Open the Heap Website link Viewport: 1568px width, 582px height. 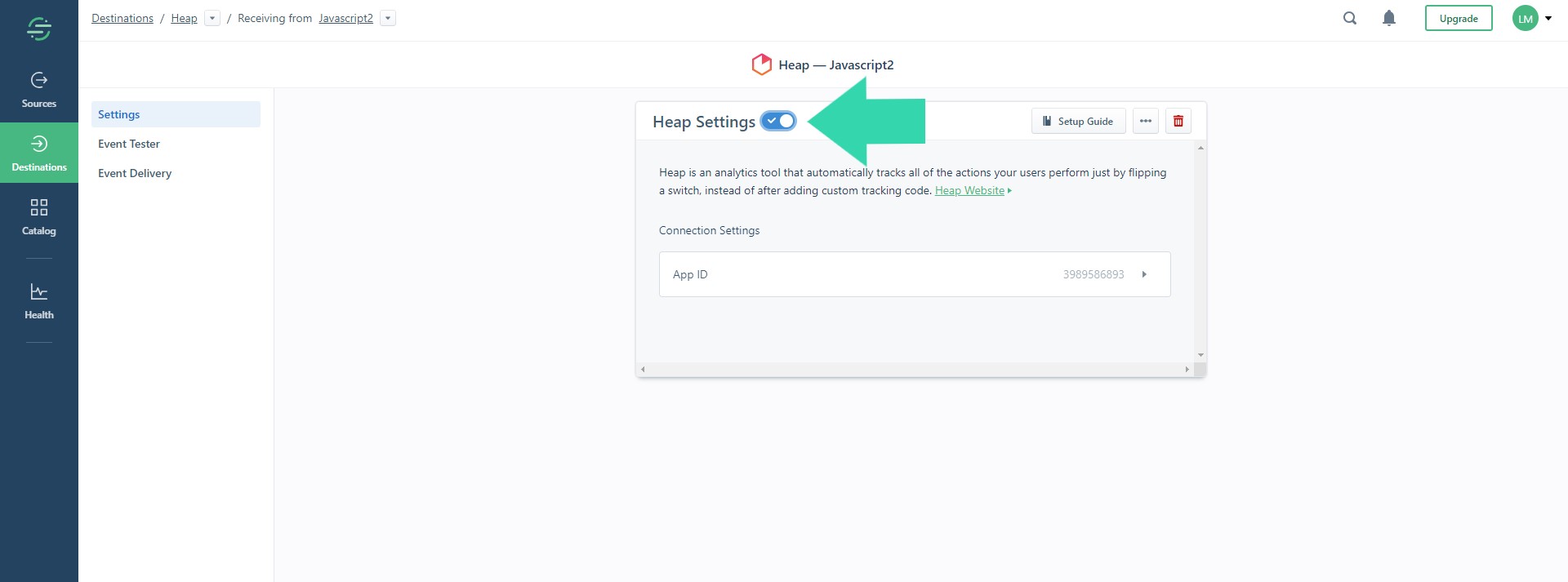click(969, 190)
